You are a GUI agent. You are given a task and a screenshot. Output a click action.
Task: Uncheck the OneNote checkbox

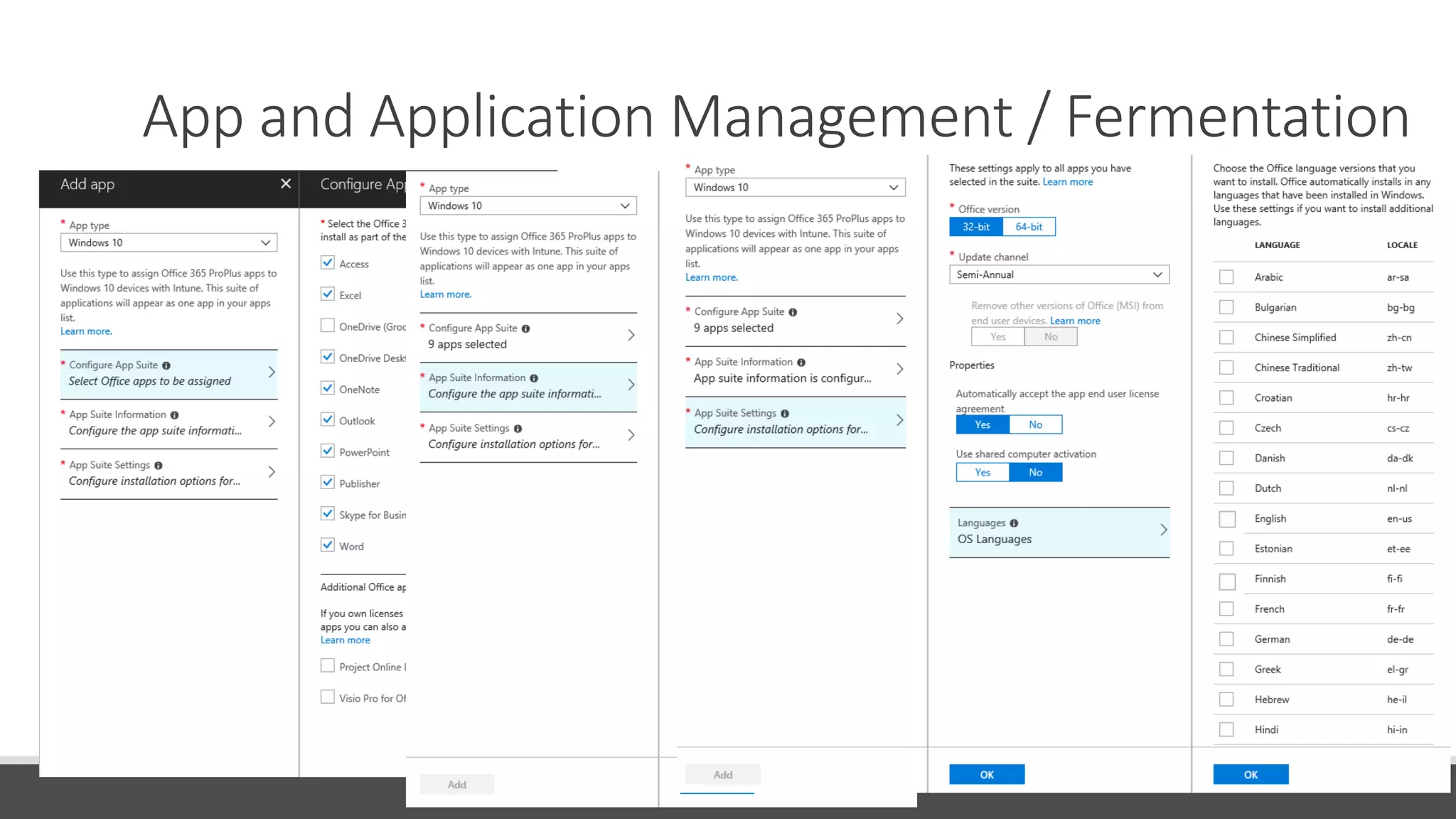tap(328, 388)
